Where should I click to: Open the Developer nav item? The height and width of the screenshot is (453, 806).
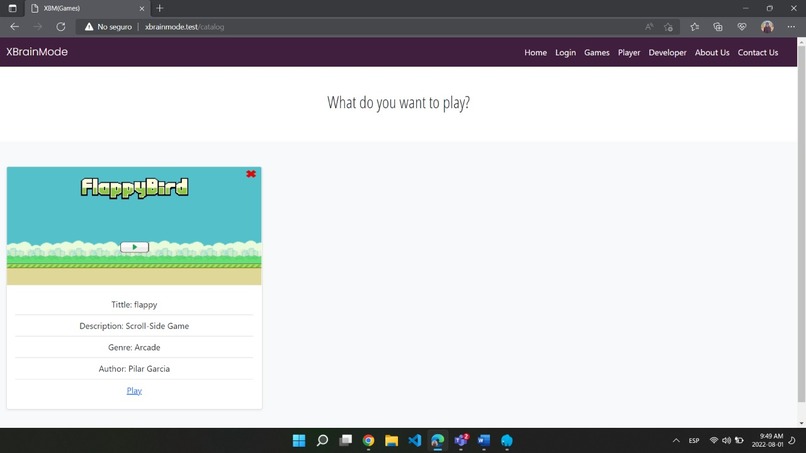pos(667,52)
